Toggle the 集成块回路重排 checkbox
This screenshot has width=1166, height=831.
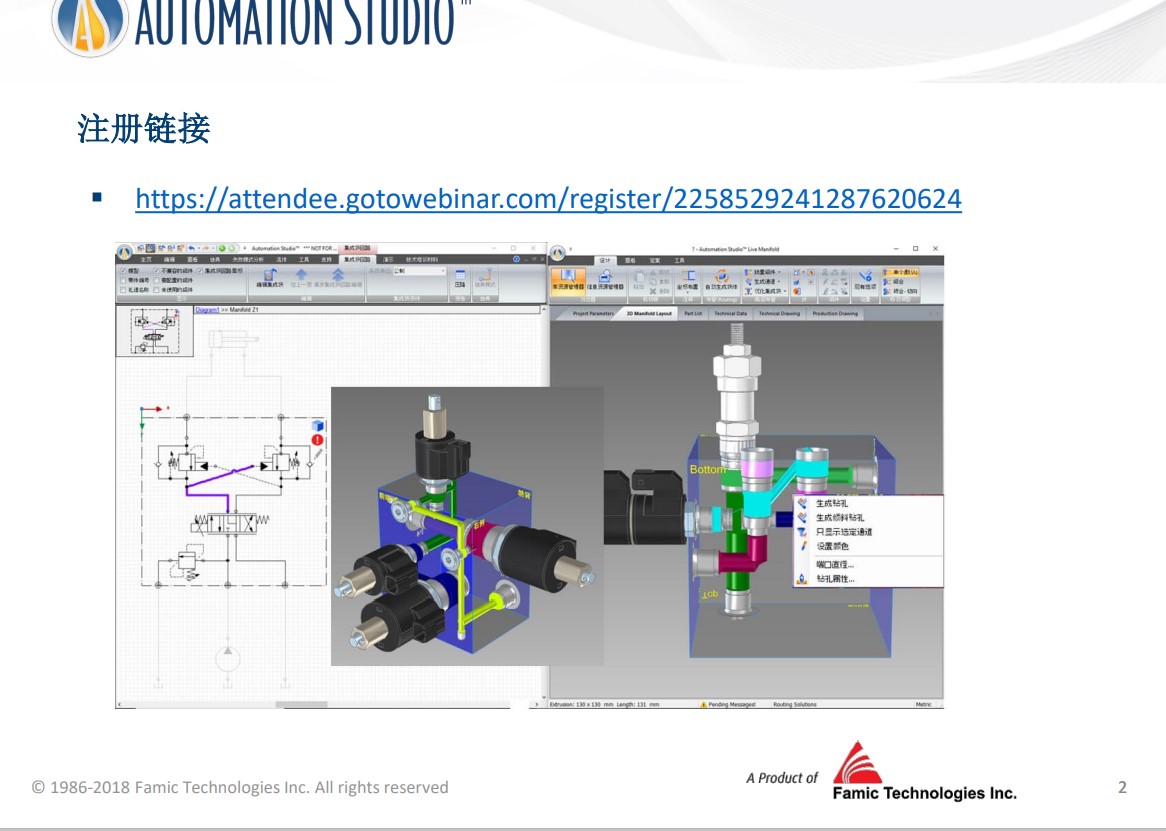[201, 271]
